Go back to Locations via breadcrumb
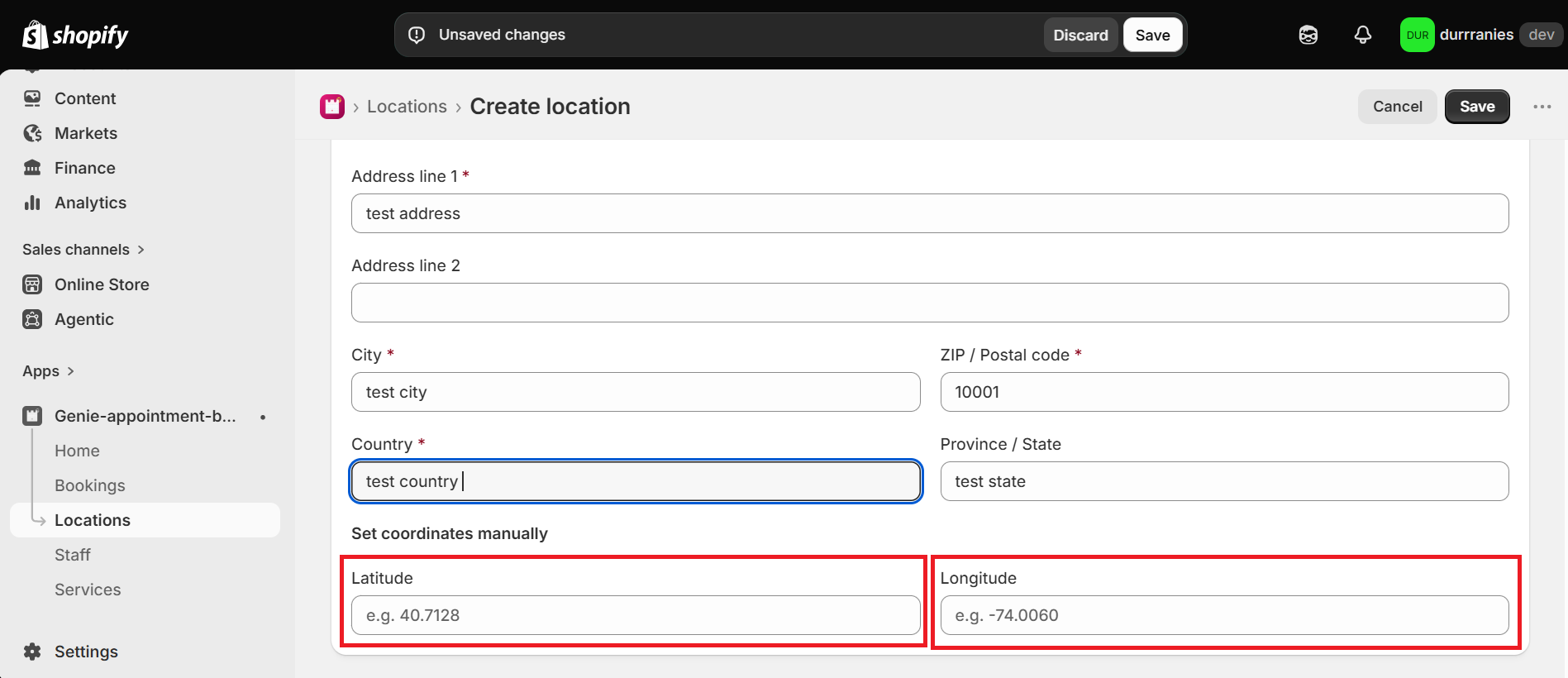1568x678 pixels. tap(407, 107)
